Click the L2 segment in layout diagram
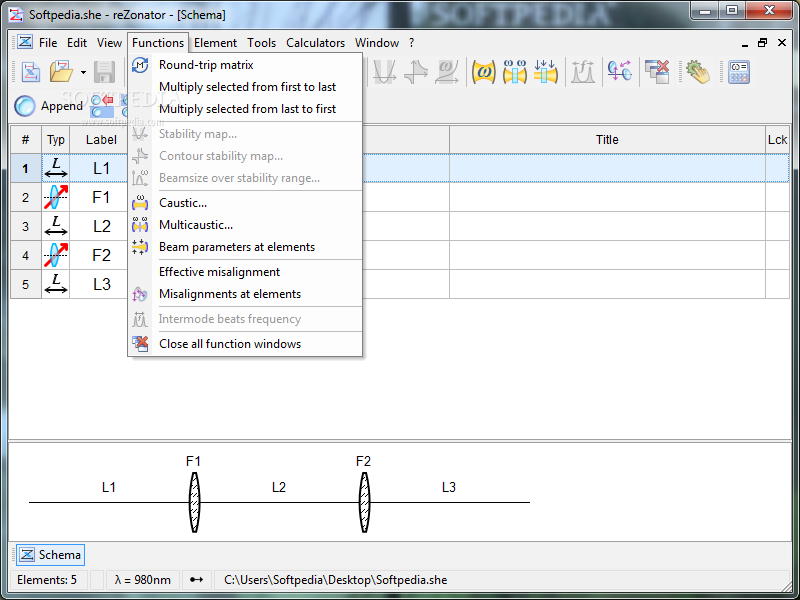Viewport: 800px width, 600px height. pyautogui.click(x=279, y=502)
